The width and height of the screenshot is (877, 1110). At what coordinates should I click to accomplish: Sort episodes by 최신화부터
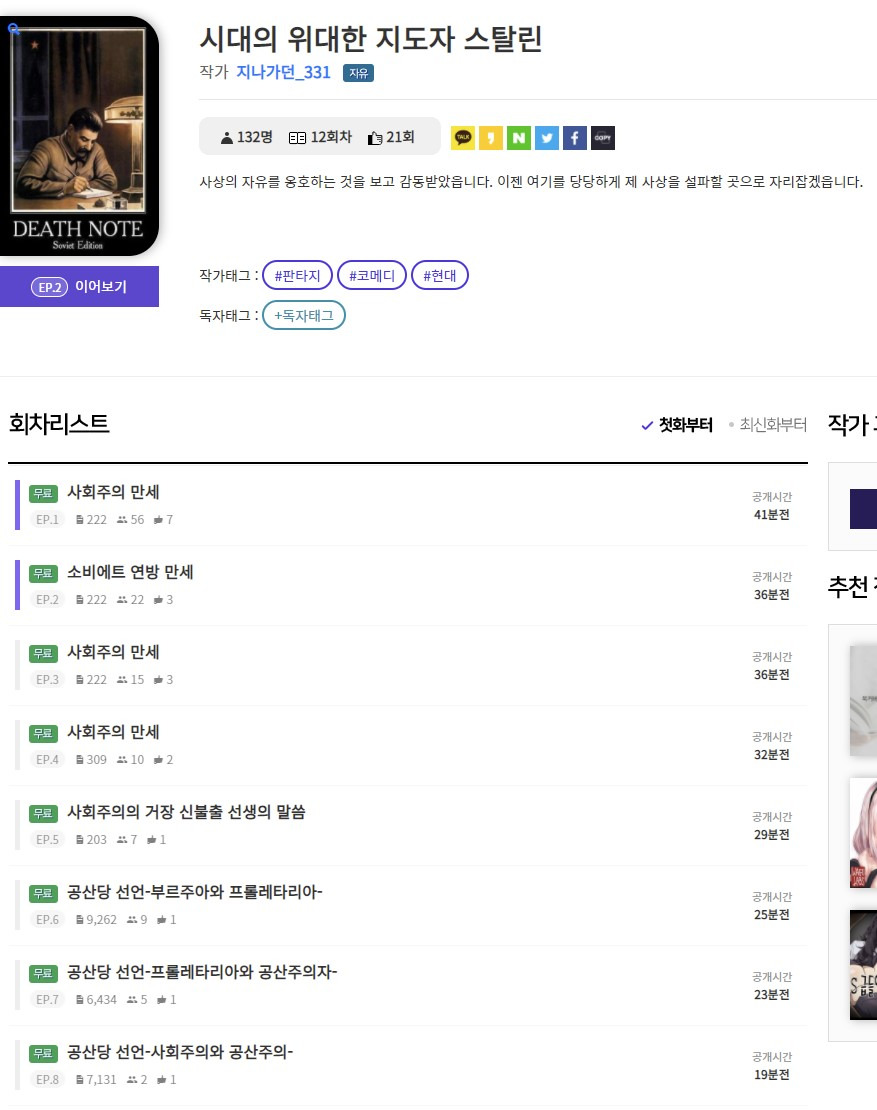[x=768, y=425]
